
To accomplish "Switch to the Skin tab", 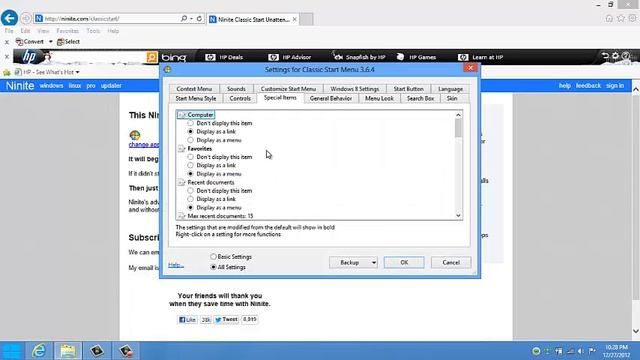I will tap(452, 98).
